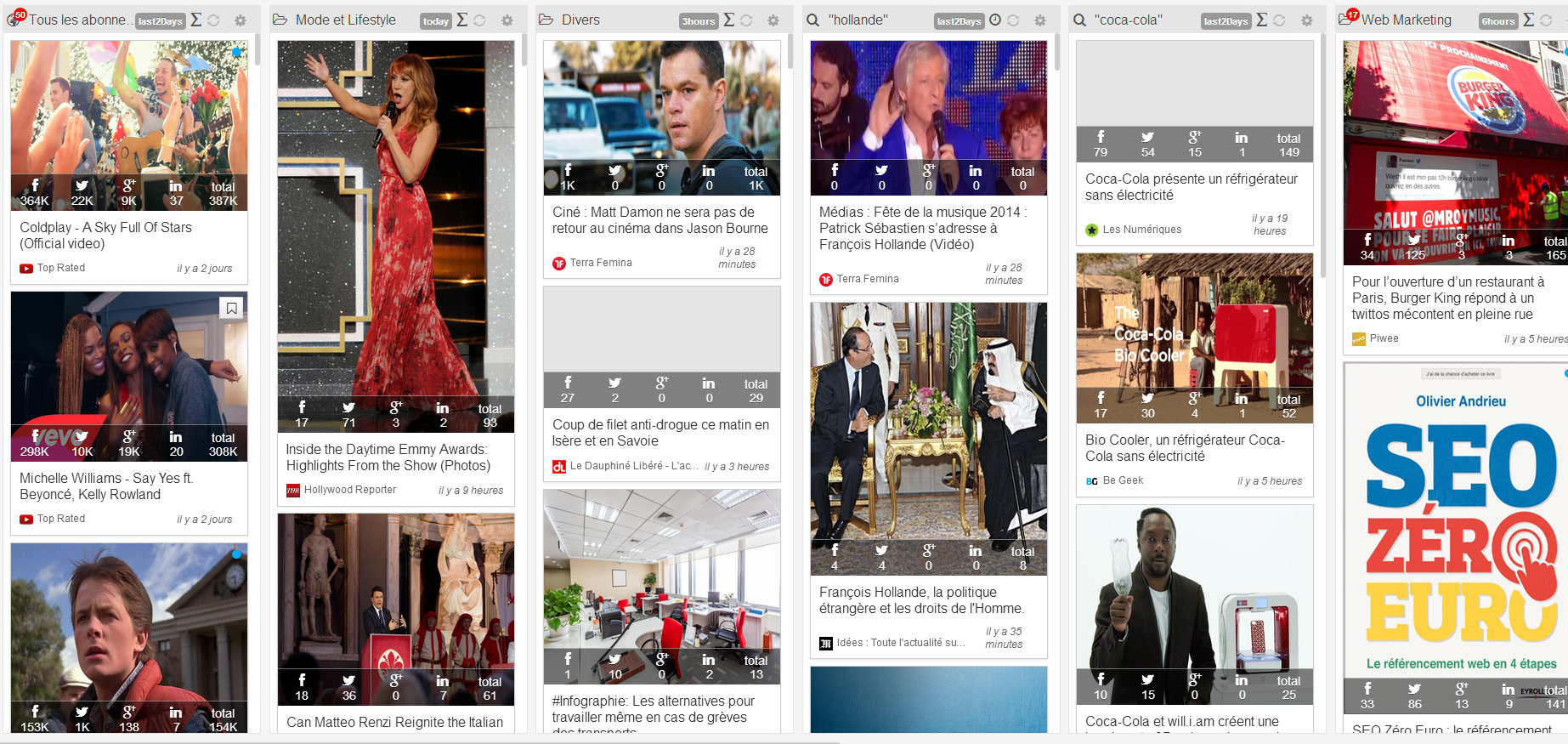Click the sum sort icon in Mode et Lifestyle column
The height and width of the screenshot is (744, 1568).
462,20
